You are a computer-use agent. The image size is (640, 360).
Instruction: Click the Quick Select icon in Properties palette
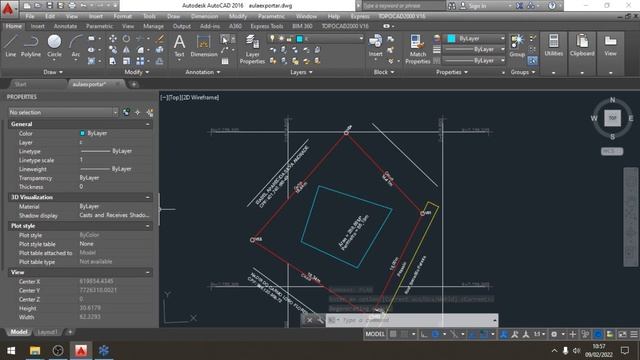(150, 112)
